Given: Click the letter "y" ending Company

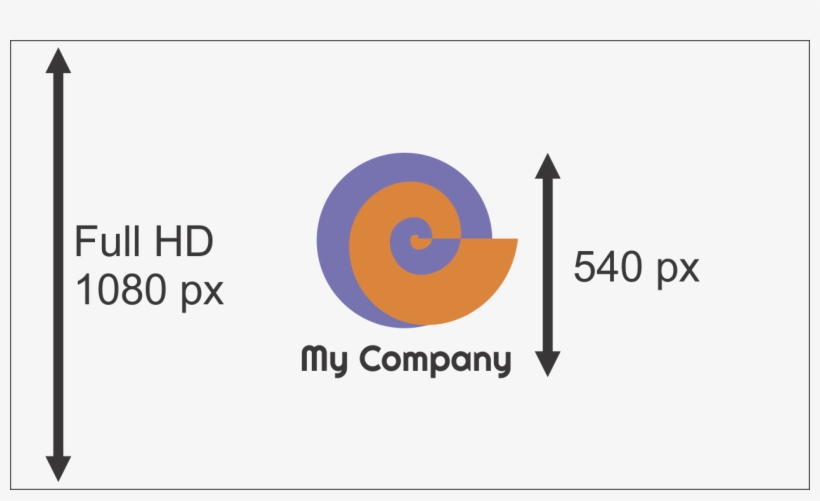Looking at the screenshot, I should [x=500, y=364].
